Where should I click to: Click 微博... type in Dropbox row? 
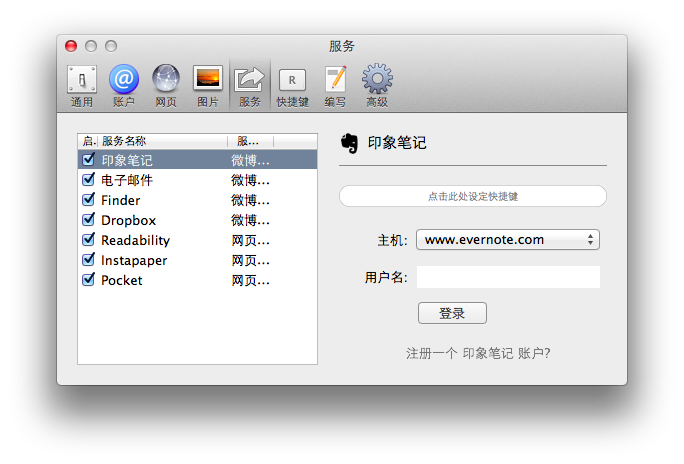pos(250,220)
